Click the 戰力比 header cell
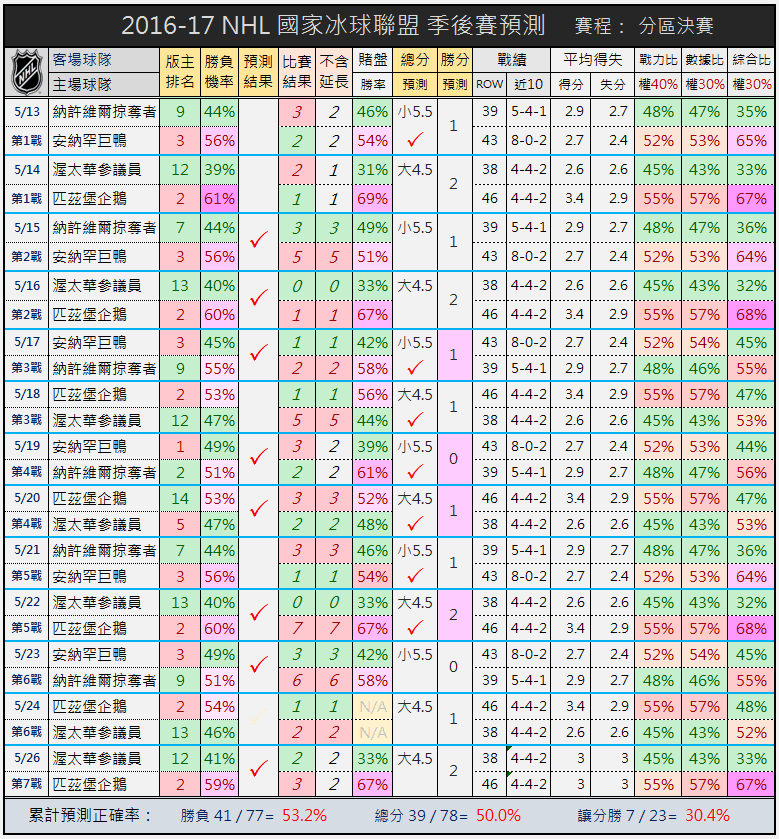Image resolution: width=779 pixels, height=839 pixels. pos(658,60)
